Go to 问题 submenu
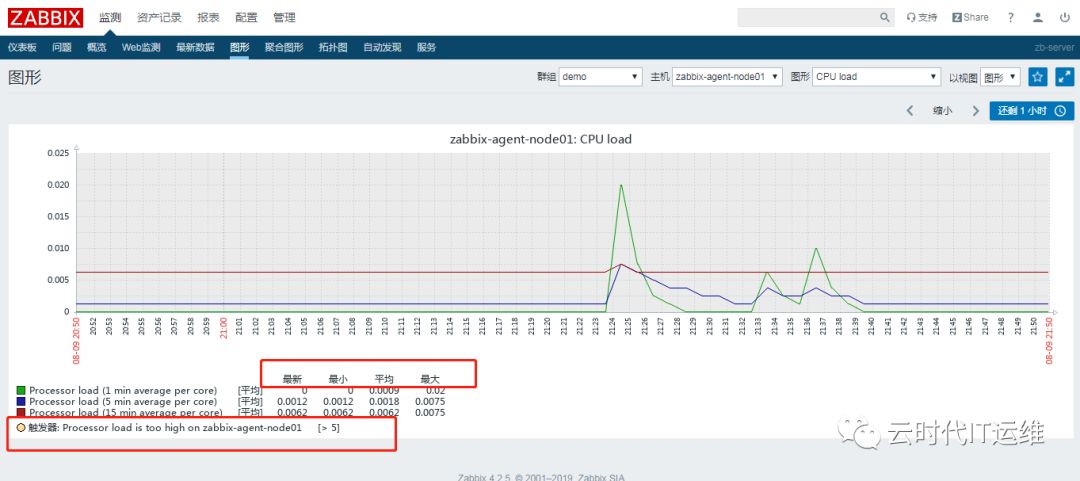 tap(61, 48)
